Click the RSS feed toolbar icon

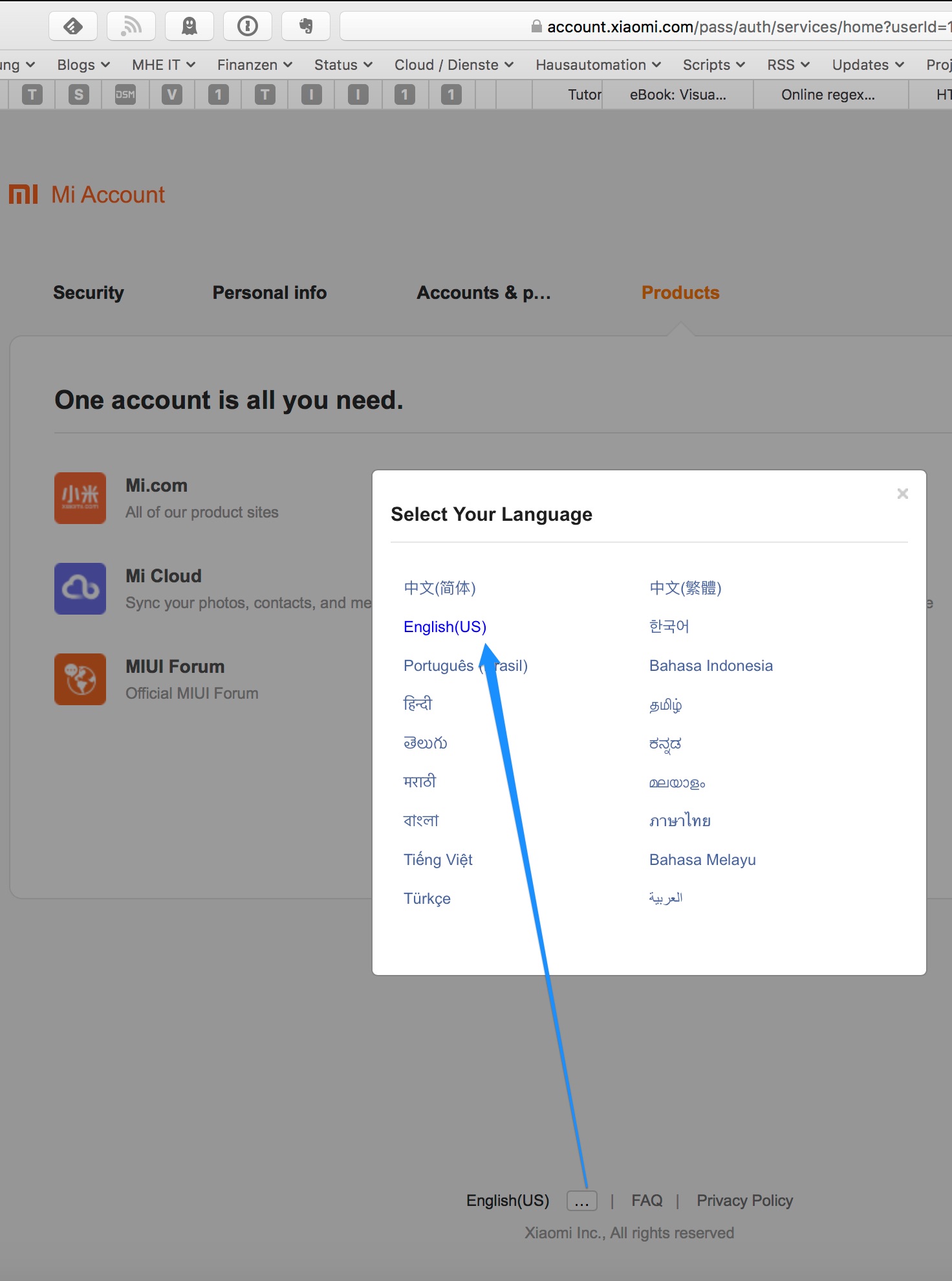click(x=131, y=26)
